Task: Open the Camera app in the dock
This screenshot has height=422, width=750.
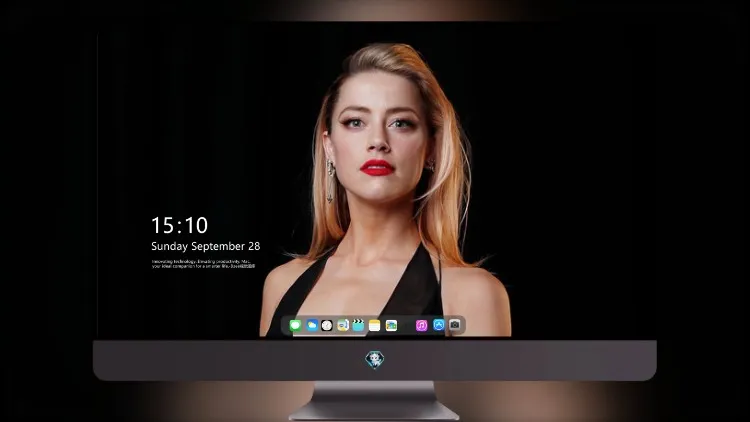Action: [455, 325]
